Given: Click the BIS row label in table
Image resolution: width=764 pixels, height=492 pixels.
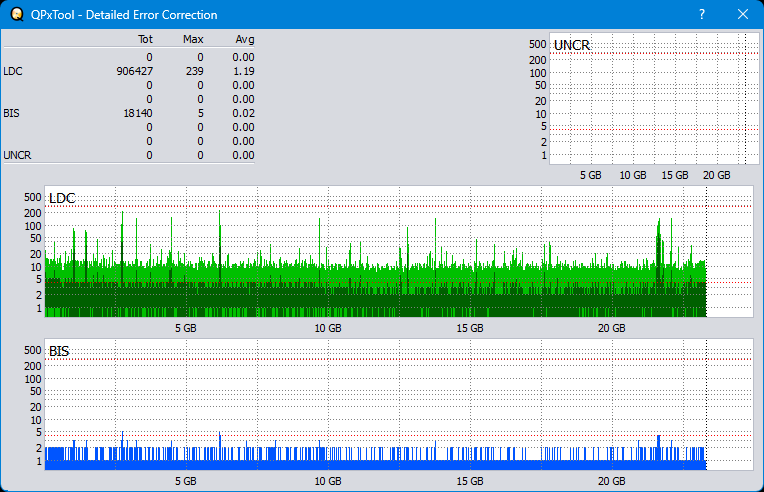Looking at the screenshot, I should pos(11,114).
